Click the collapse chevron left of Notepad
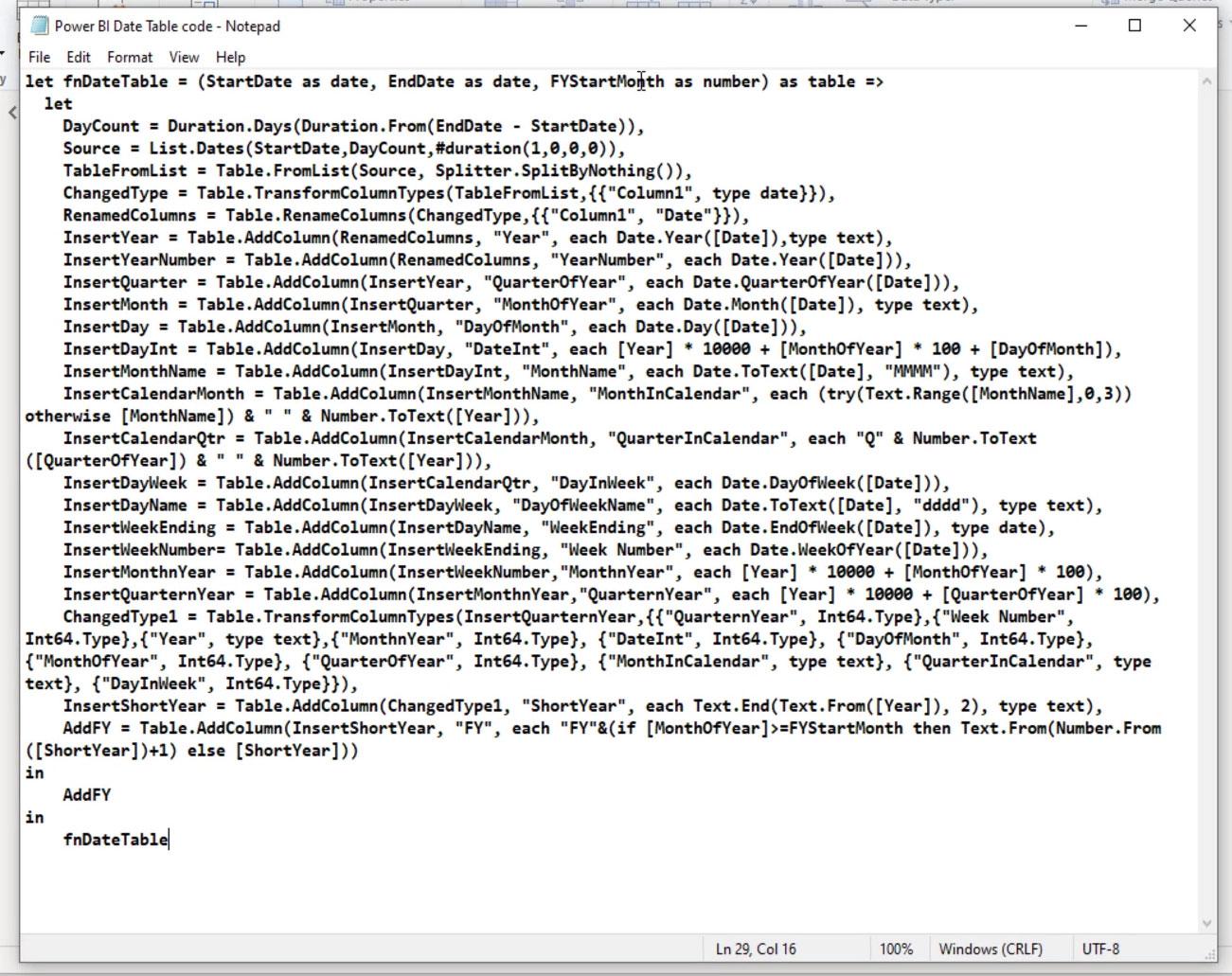The height and width of the screenshot is (976, 1232). pyautogui.click(x=12, y=113)
